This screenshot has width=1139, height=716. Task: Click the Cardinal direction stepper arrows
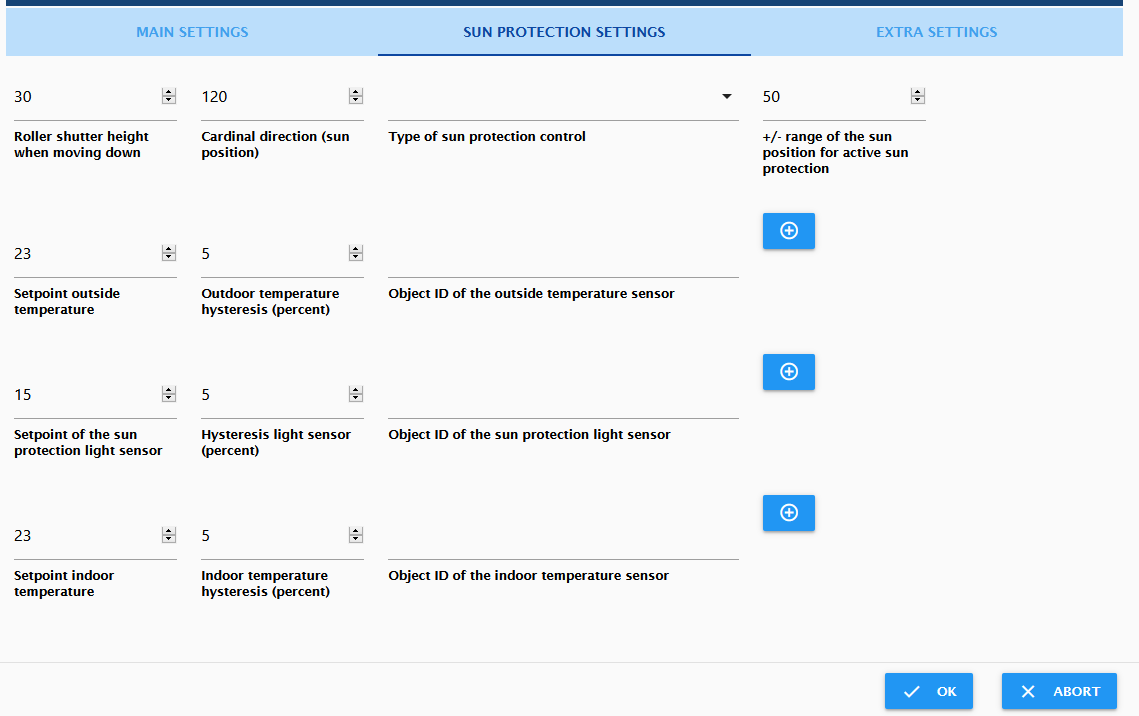(355, 96)
